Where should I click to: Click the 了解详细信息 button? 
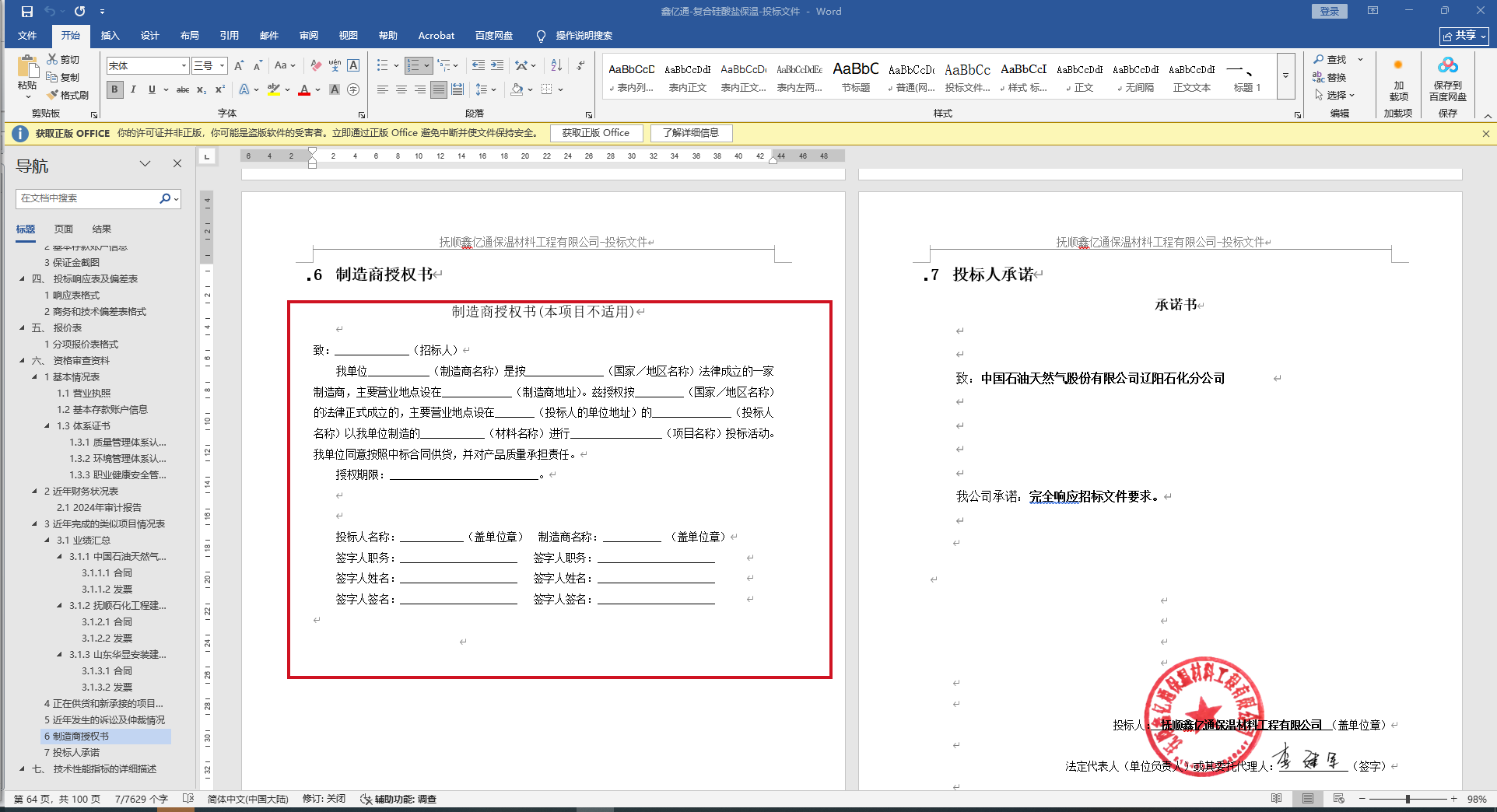(691, 133)
